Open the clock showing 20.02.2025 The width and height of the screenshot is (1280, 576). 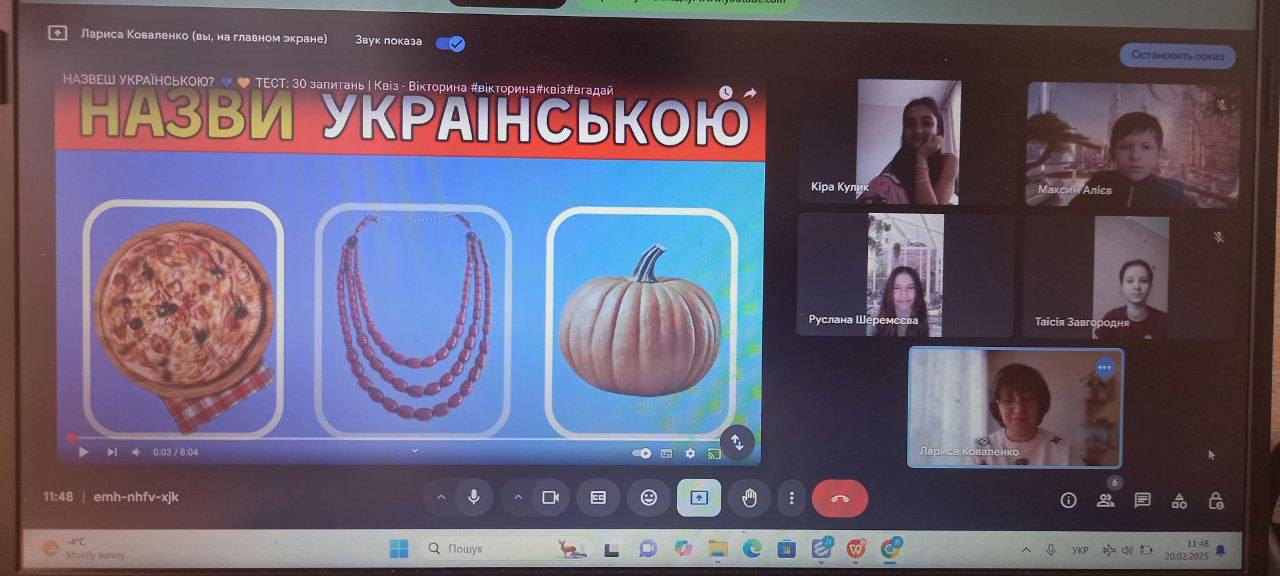click(1186, 549)
